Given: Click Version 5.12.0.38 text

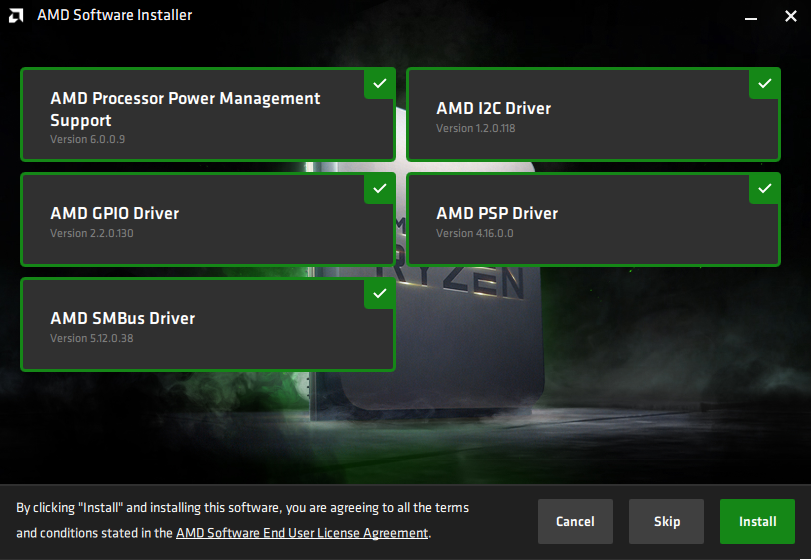Looking at the screenshot, I should pos(92,338).
